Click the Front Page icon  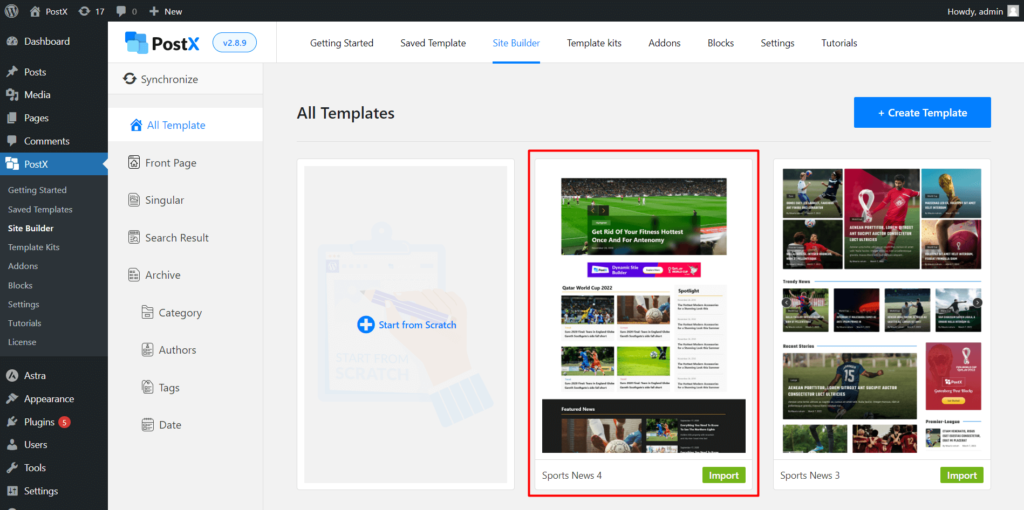(x=133, y=163)
